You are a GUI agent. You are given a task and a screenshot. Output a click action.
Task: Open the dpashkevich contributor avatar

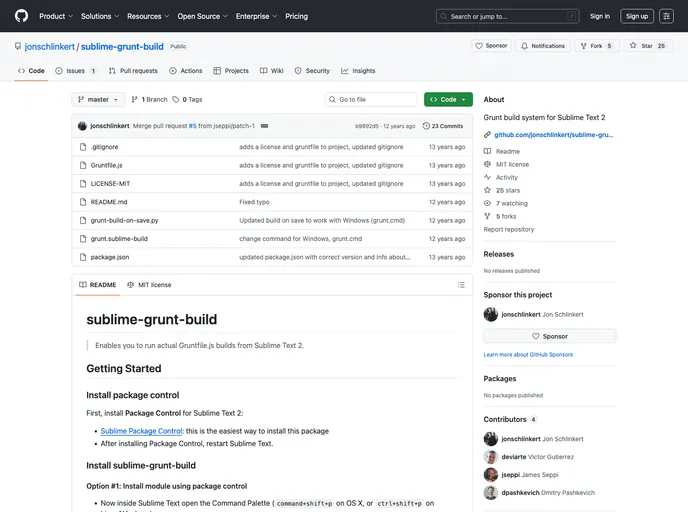491,493
